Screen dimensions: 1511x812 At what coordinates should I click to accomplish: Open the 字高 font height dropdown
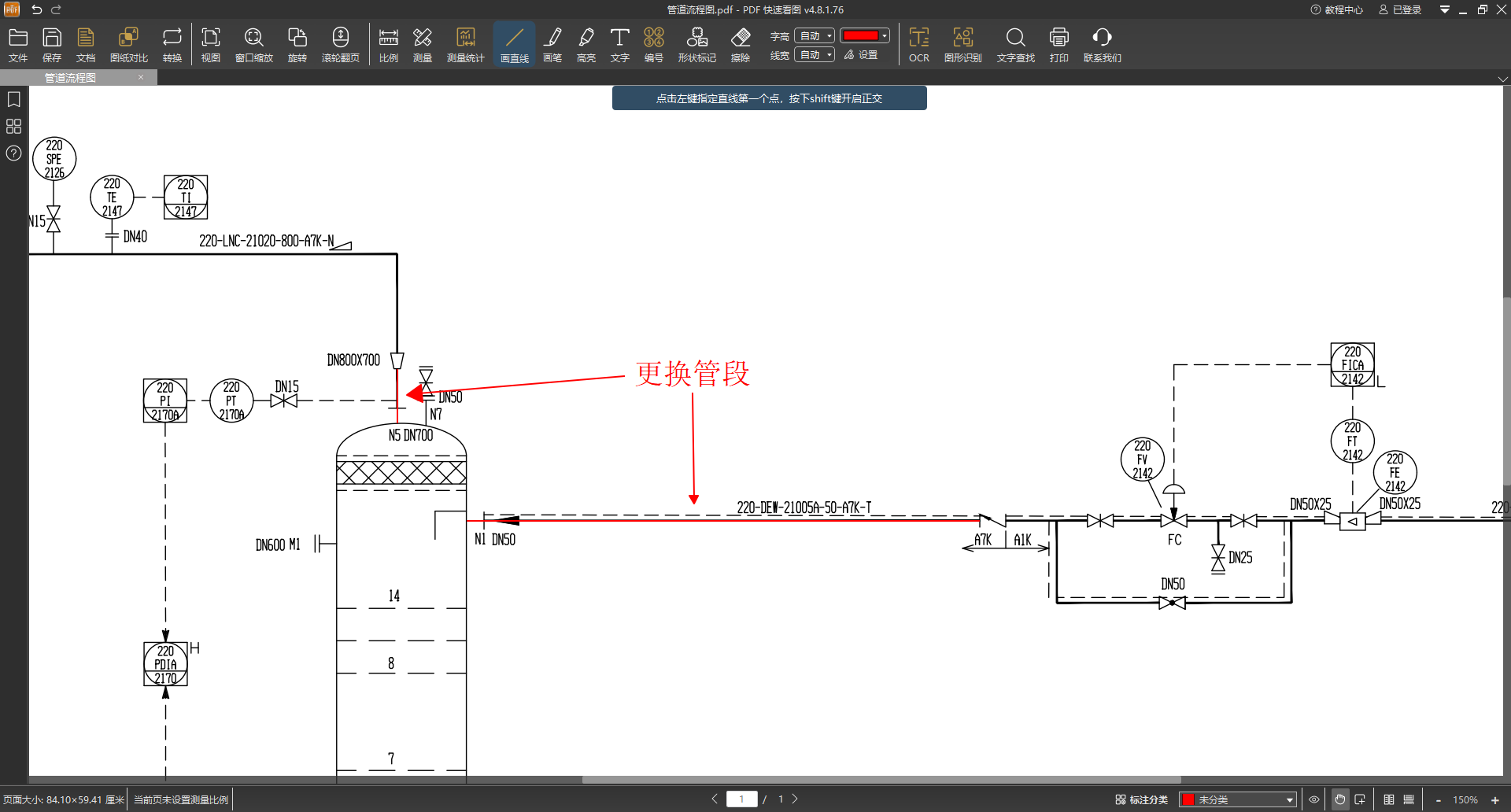point(814,36)
